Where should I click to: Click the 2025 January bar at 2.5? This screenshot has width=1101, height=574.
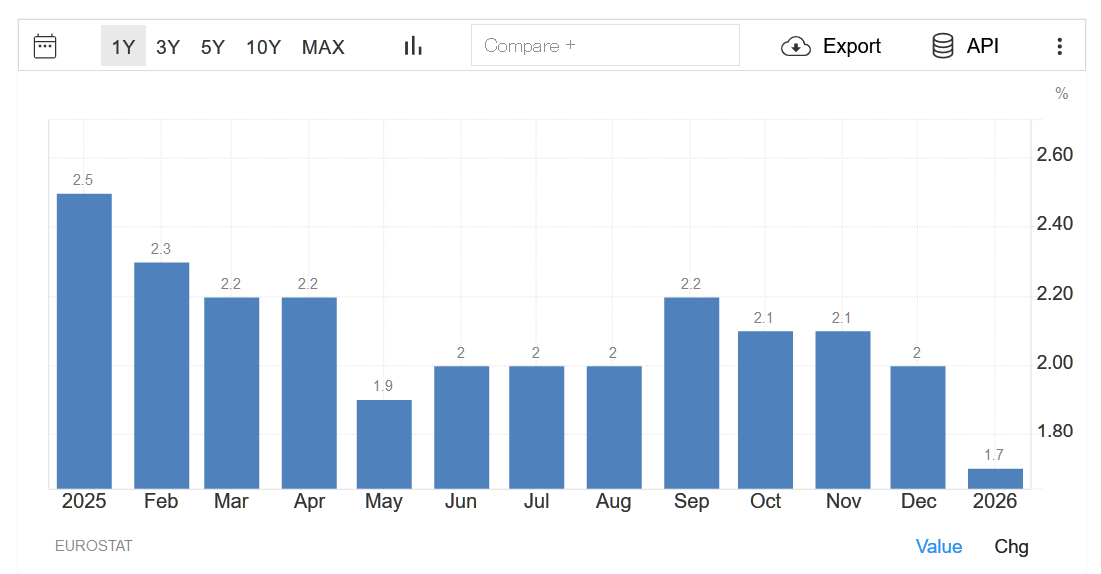coord(84,340)
